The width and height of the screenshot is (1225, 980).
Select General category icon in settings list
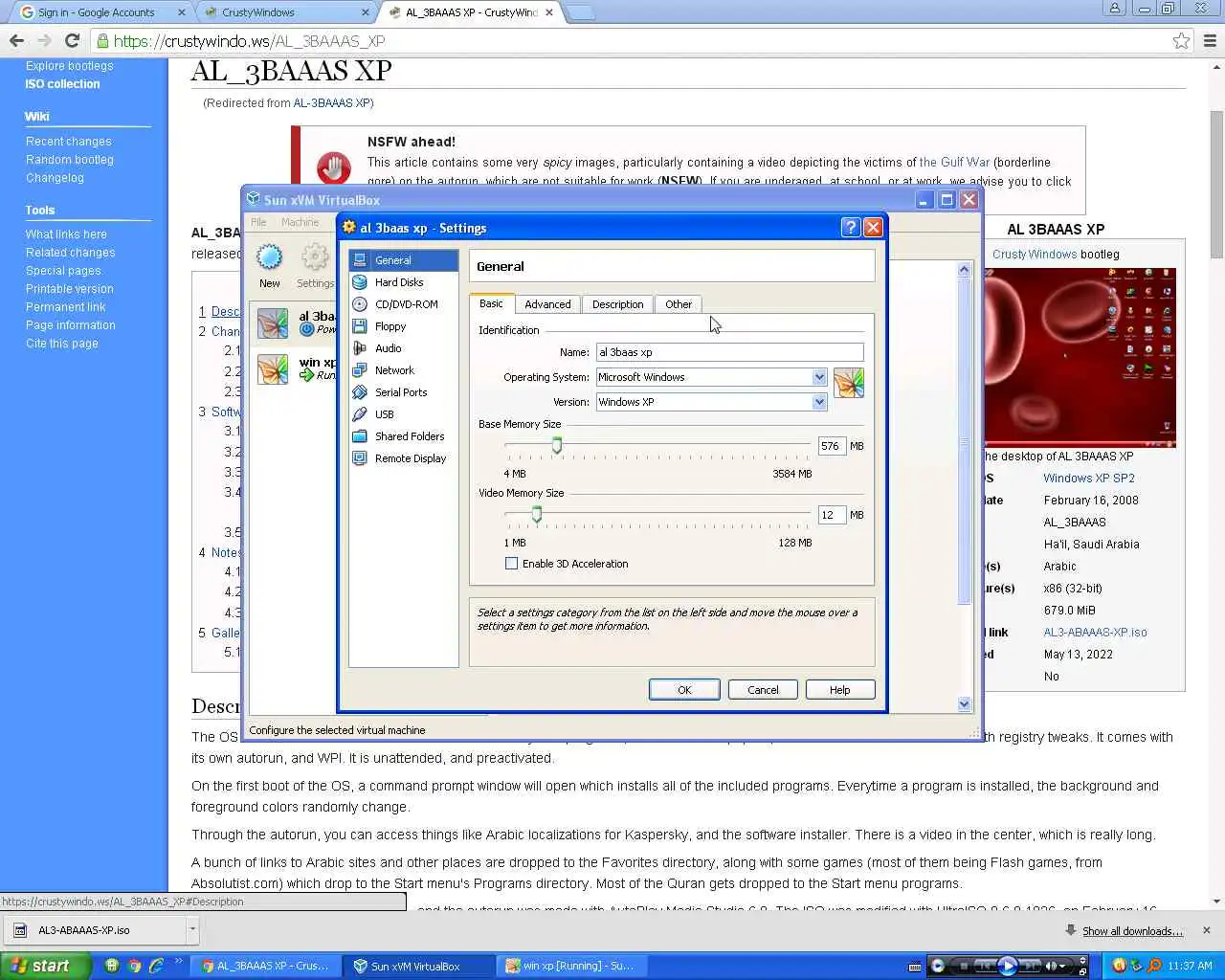point(360,260)
